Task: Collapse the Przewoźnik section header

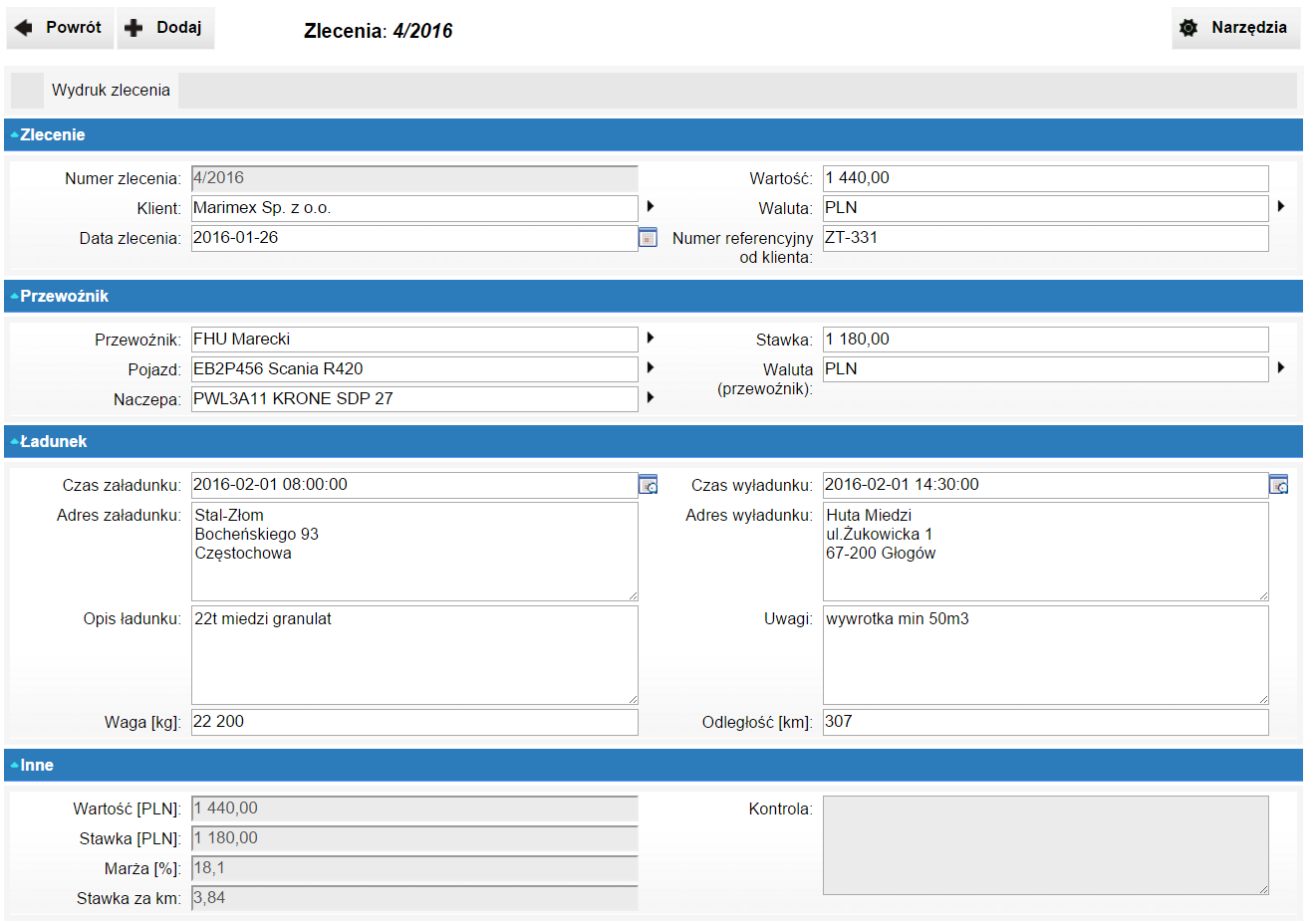Action: tap(64, 297)
